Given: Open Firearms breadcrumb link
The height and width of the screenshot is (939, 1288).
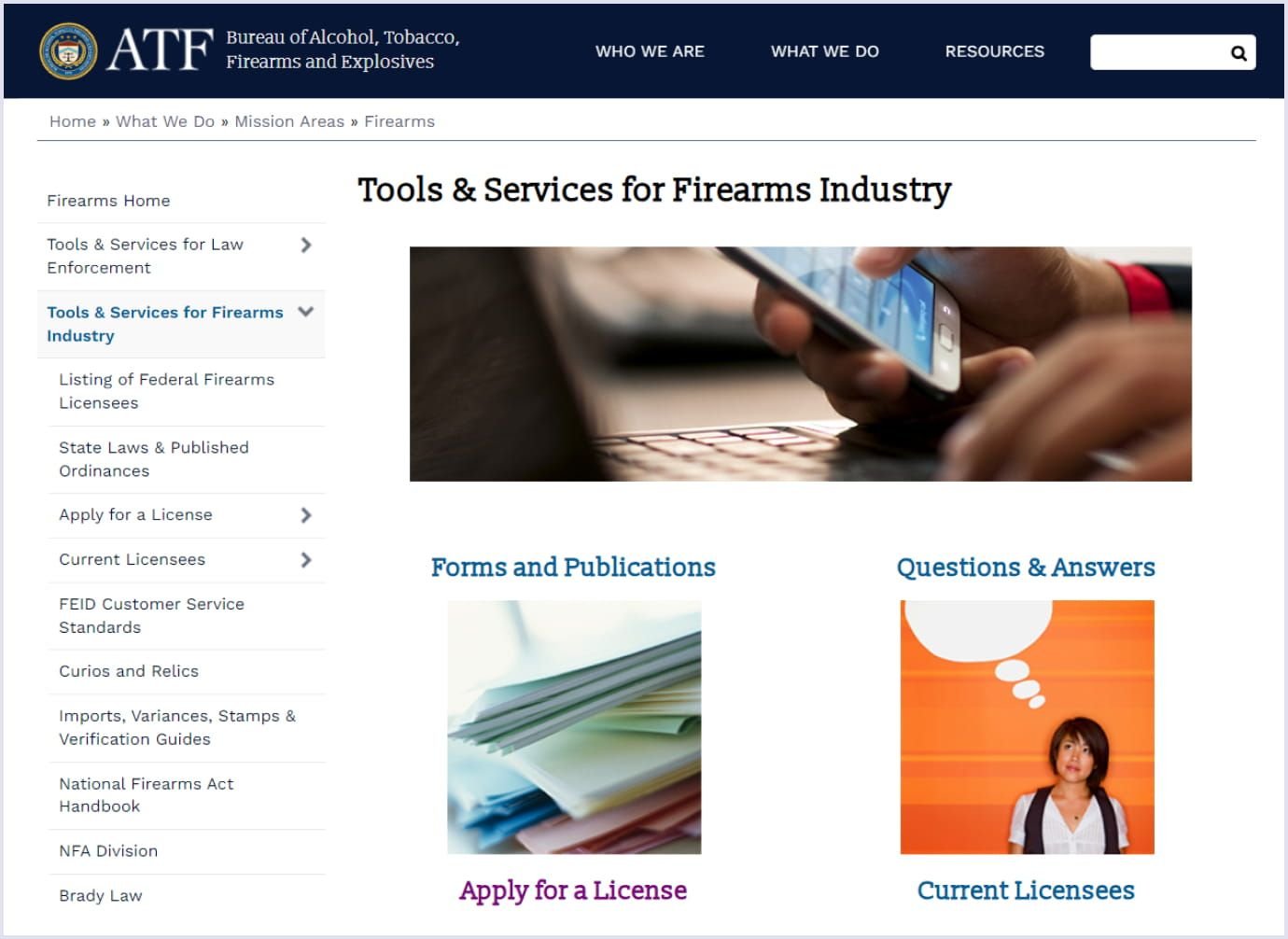Looking at the screenshot, I should pyautogui.click(x=399, y=121).
